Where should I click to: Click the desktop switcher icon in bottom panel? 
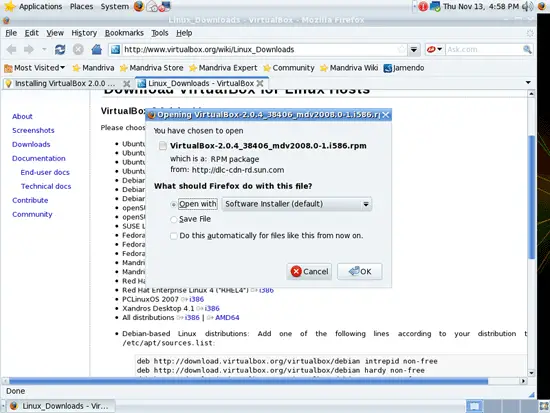coord(474,406)
